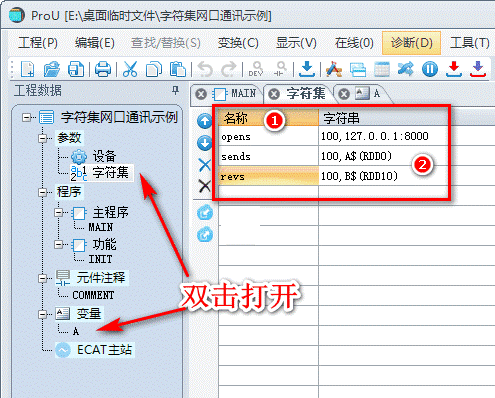Select the Cut scissors icon

pos(130,69)
